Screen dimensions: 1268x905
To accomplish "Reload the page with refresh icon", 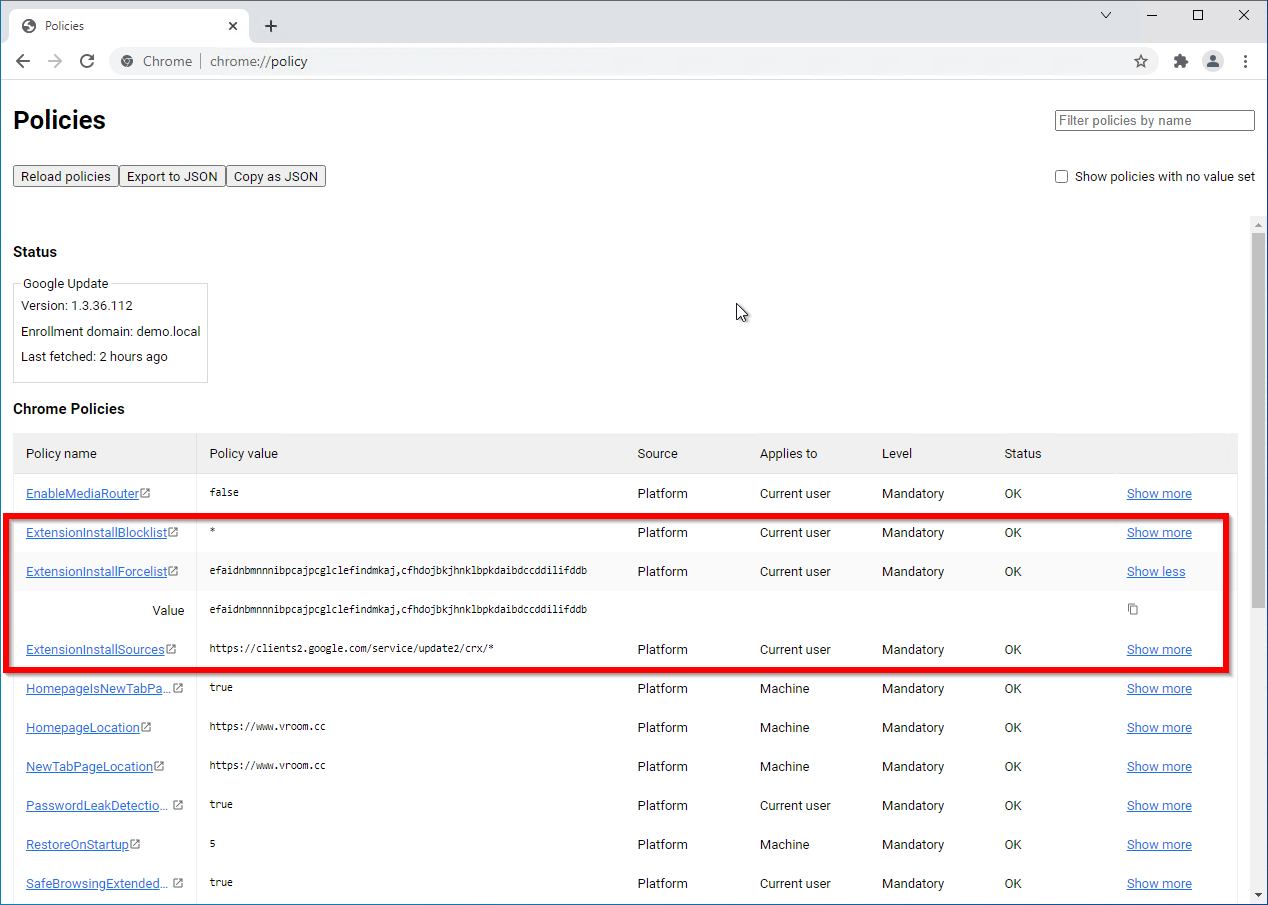I will tap(87, 61).
